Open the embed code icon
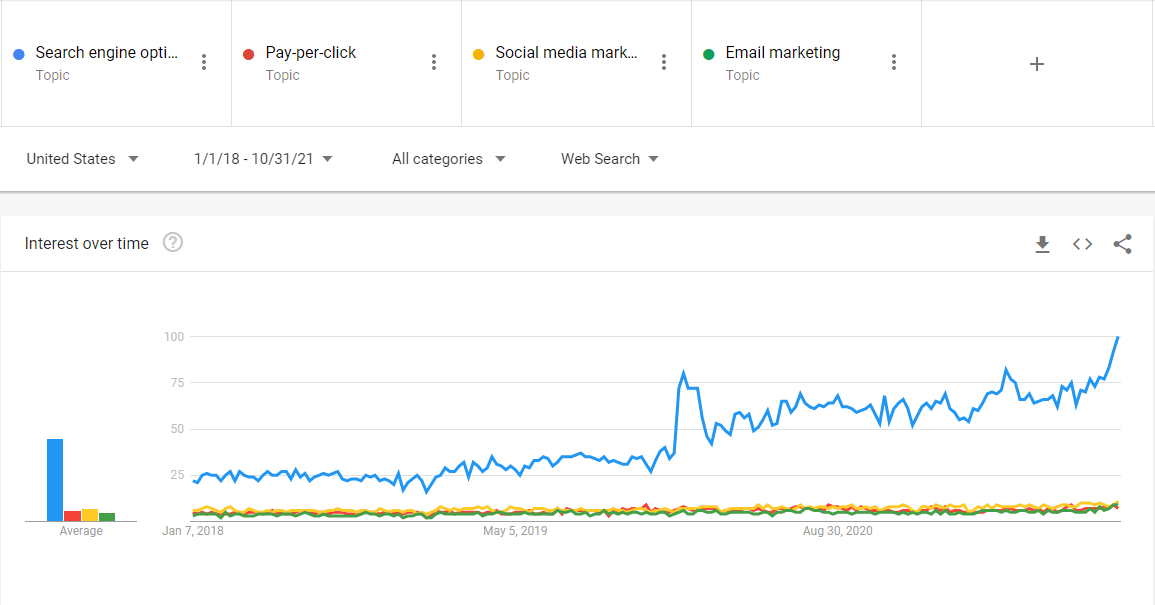This screenshot has width=1155, height=605. (1082, 244)
